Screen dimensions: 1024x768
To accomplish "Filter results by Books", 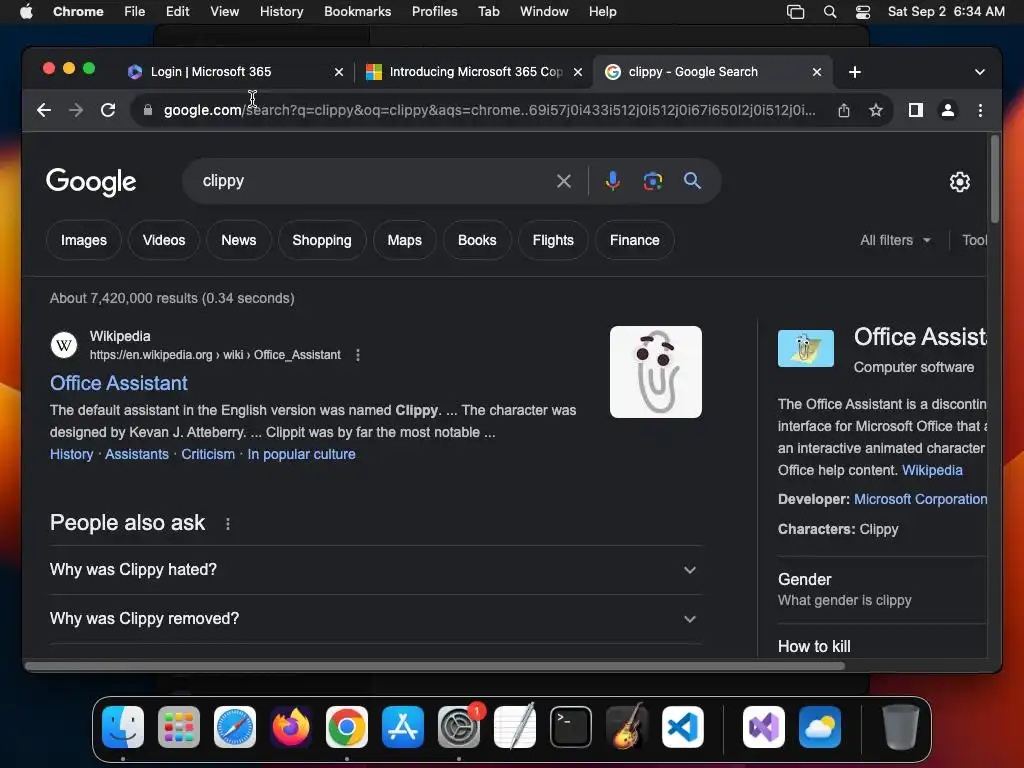I will pos(477,240).
